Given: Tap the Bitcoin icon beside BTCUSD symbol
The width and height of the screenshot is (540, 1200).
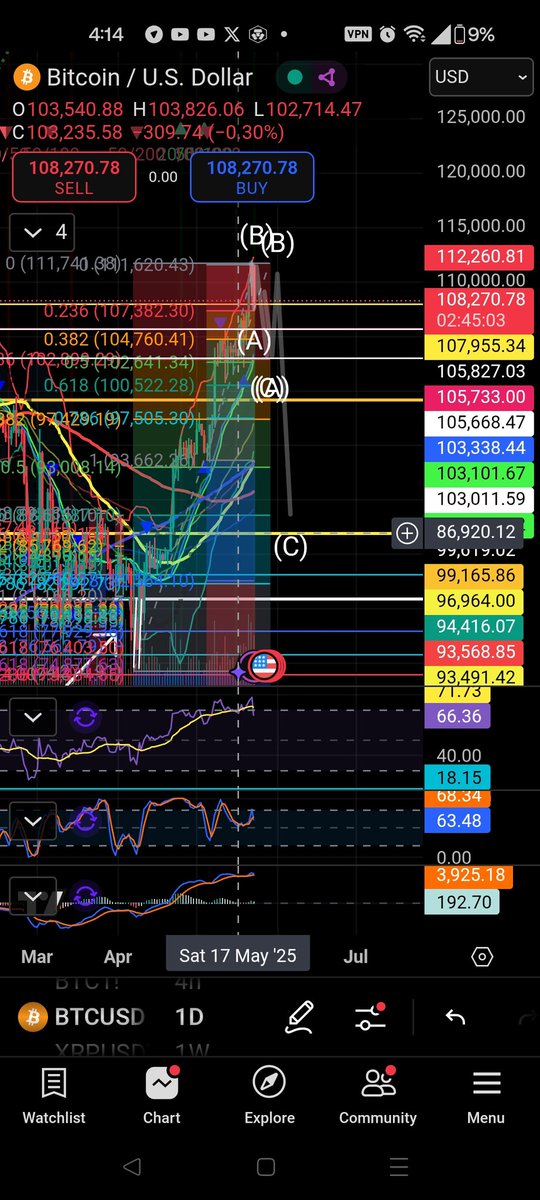Looking at the screenshot, I should coord(32,1017).
